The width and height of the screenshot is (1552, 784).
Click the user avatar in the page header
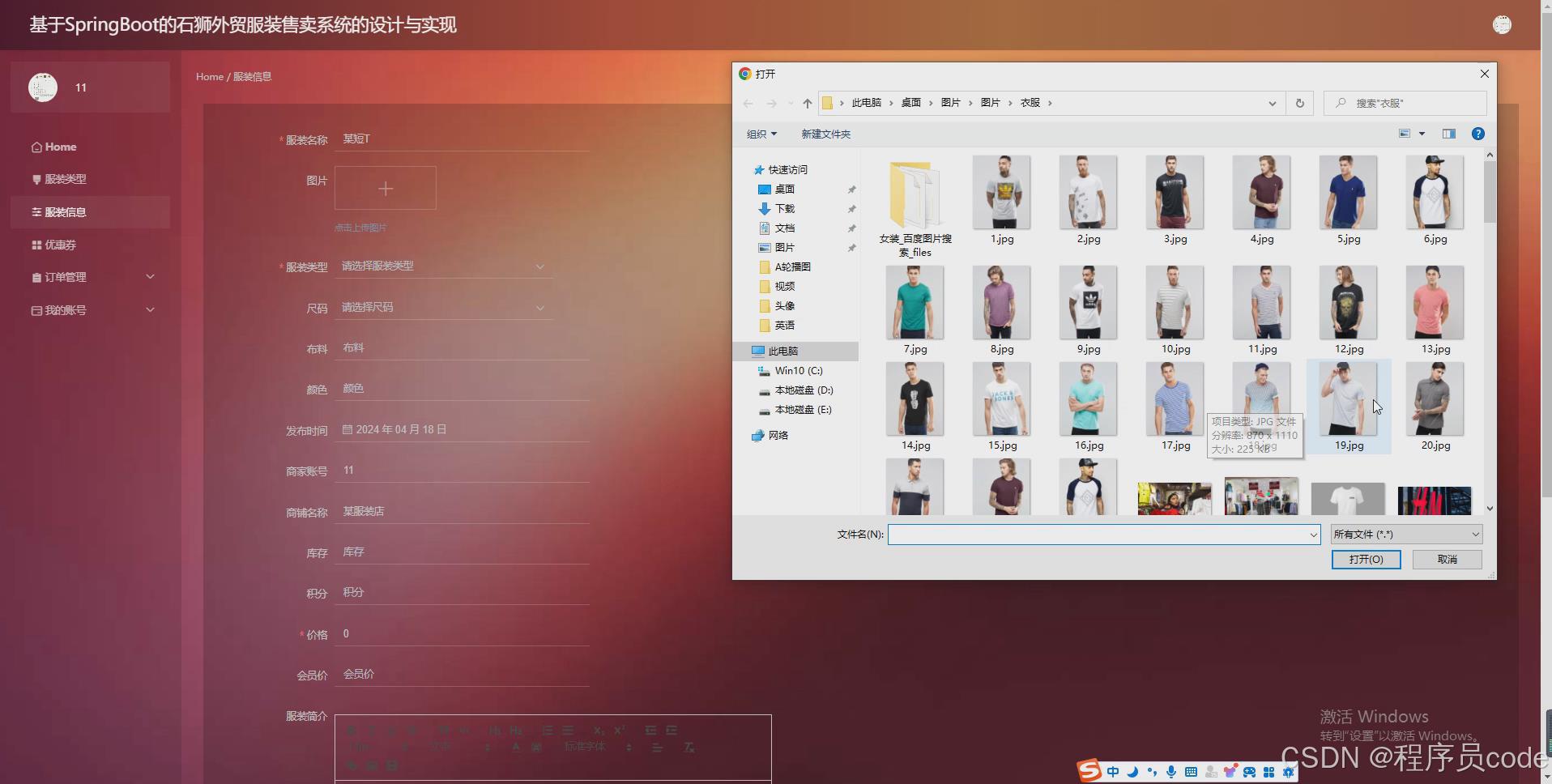click(x=1502, y=25)
